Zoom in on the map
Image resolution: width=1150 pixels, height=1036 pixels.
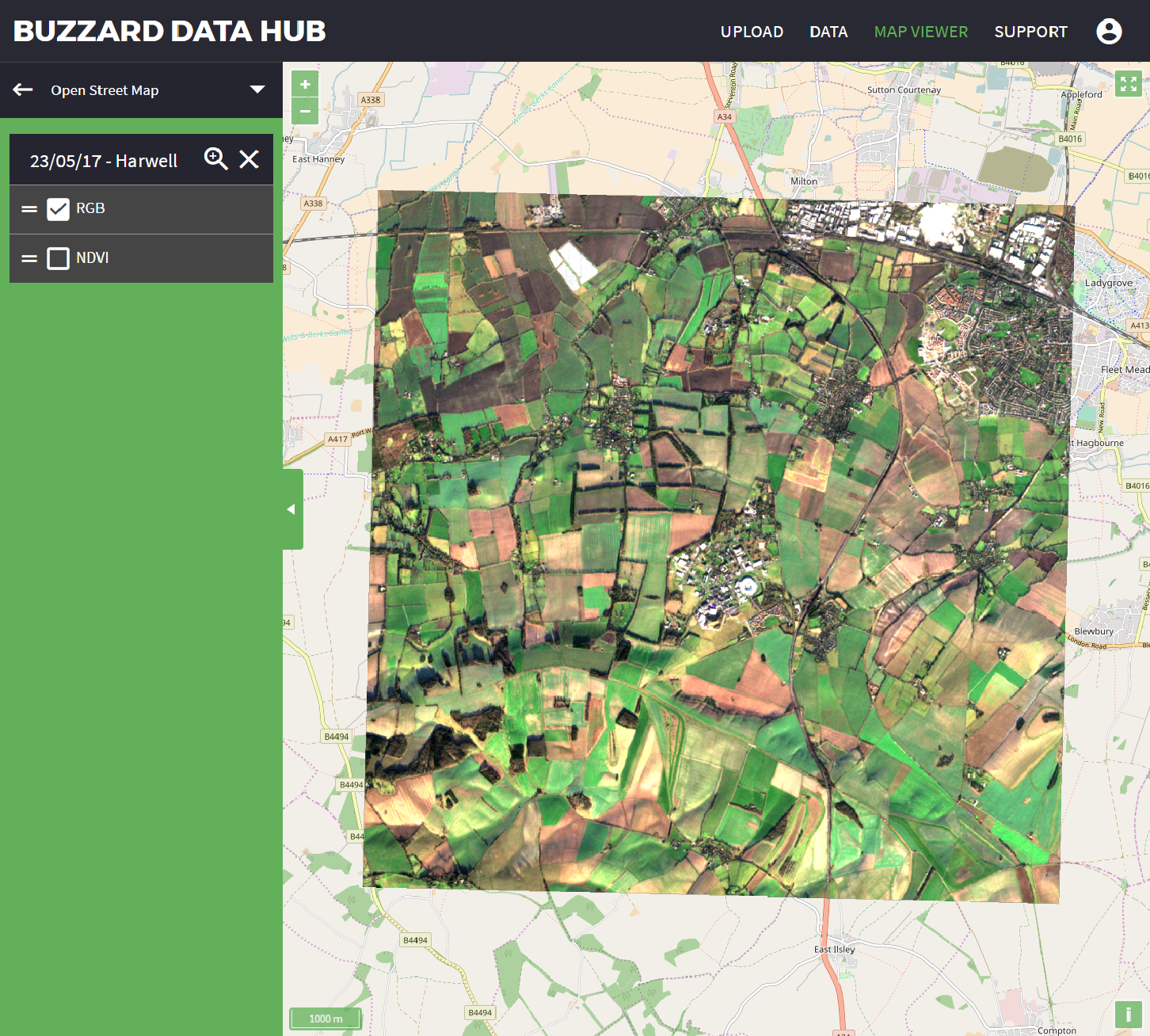(305, 84)
